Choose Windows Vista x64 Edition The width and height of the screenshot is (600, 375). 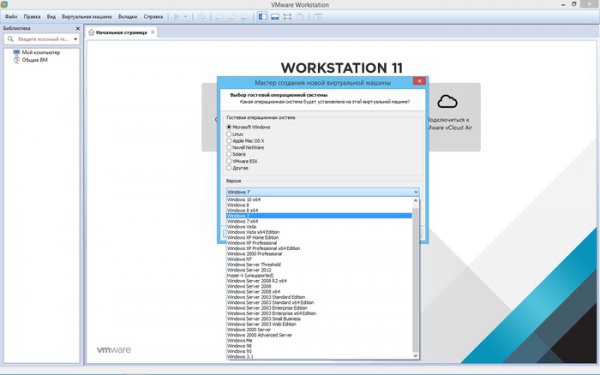(x=320, y=232)
